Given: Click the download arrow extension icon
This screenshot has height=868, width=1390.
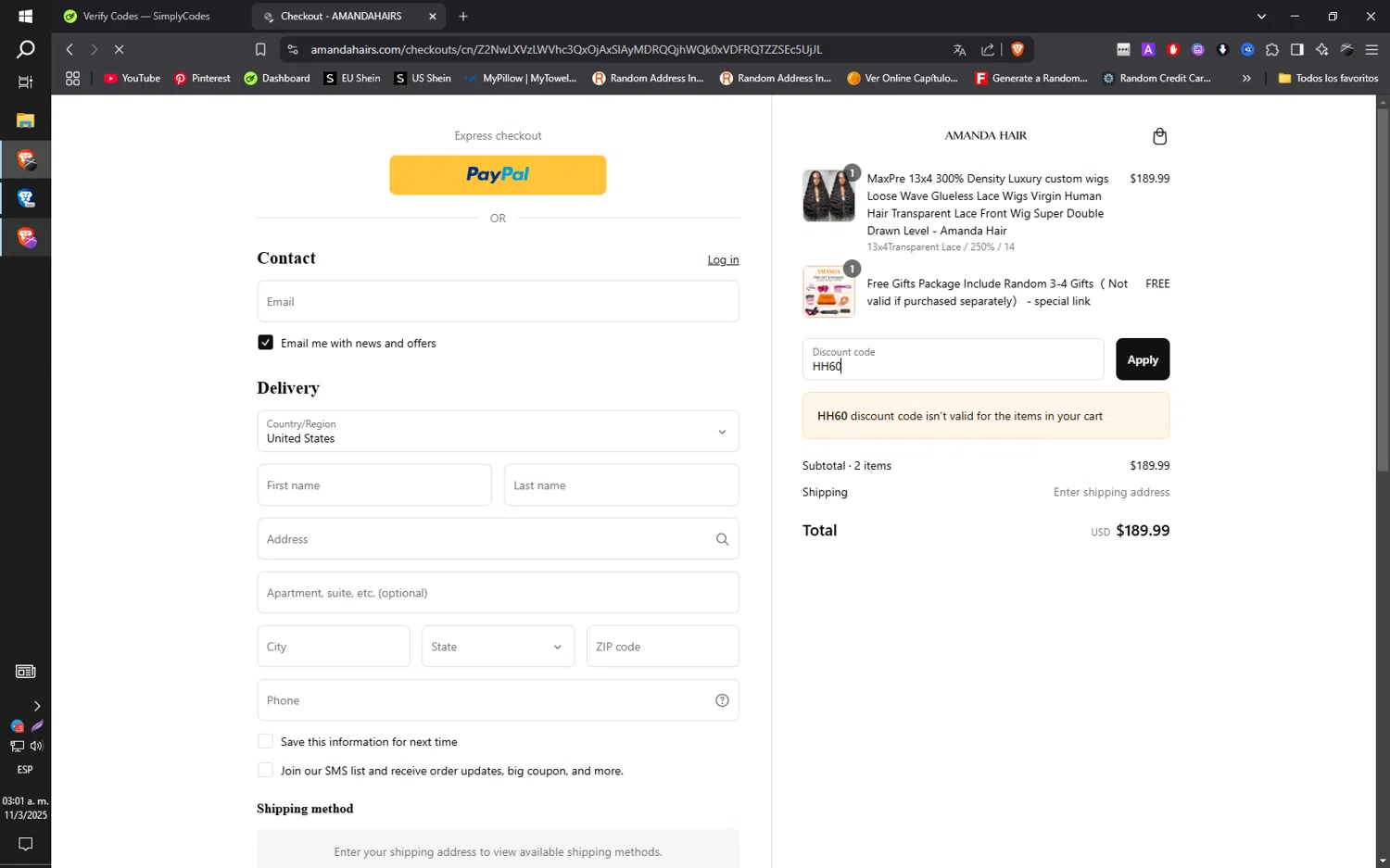Looking at the screenshot, I should click(x=1222, y=50).
